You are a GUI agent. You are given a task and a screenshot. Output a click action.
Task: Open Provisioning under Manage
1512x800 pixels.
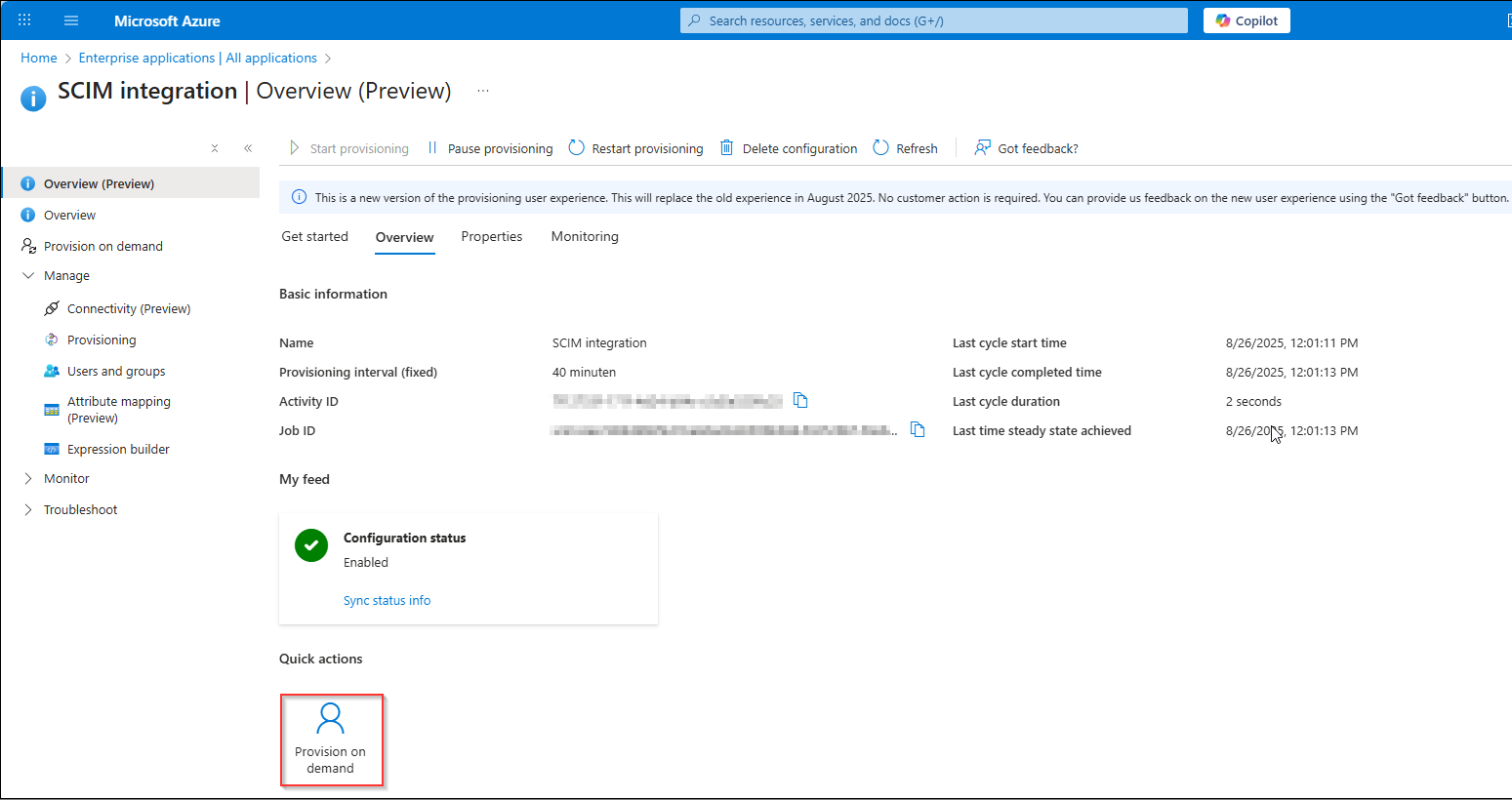[102, 340]
